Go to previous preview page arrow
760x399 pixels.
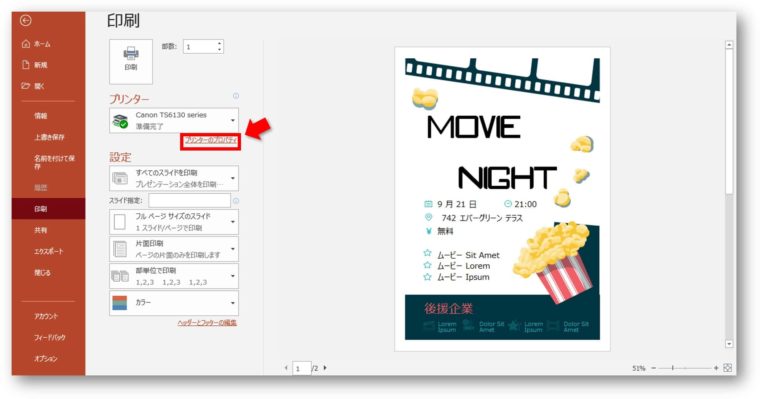286,368
